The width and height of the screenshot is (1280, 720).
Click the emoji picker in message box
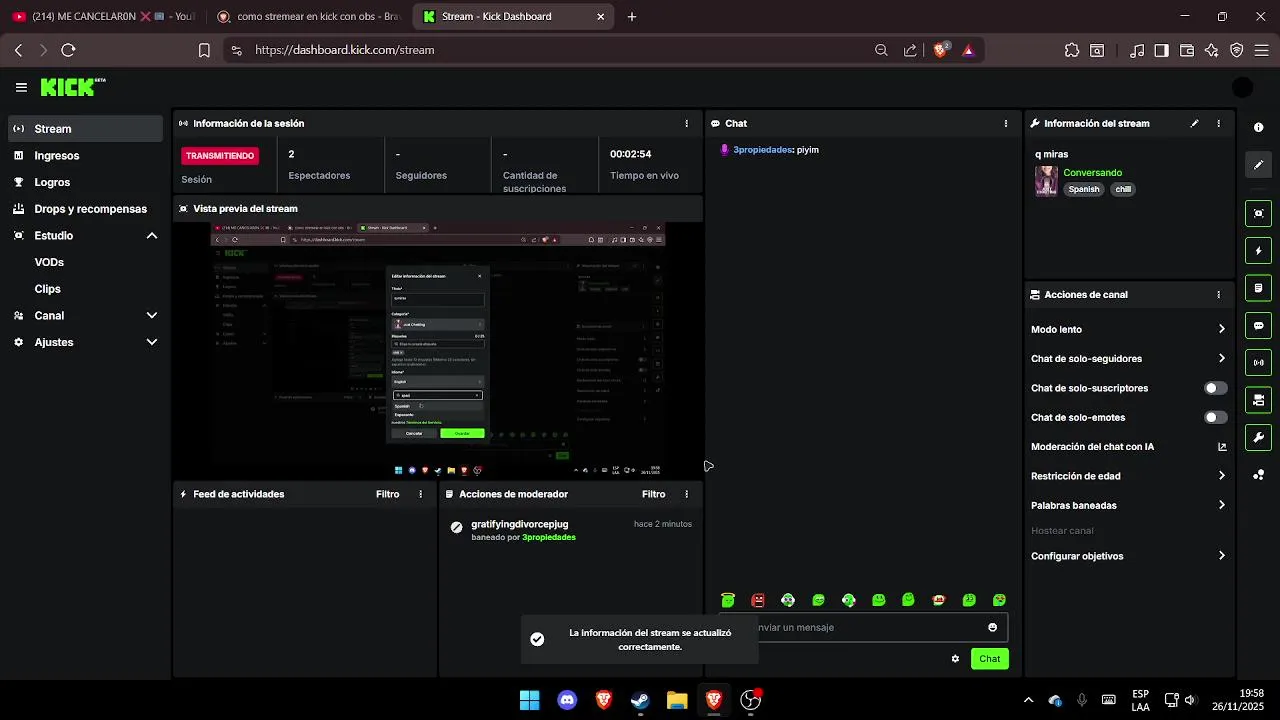[992, 627]
